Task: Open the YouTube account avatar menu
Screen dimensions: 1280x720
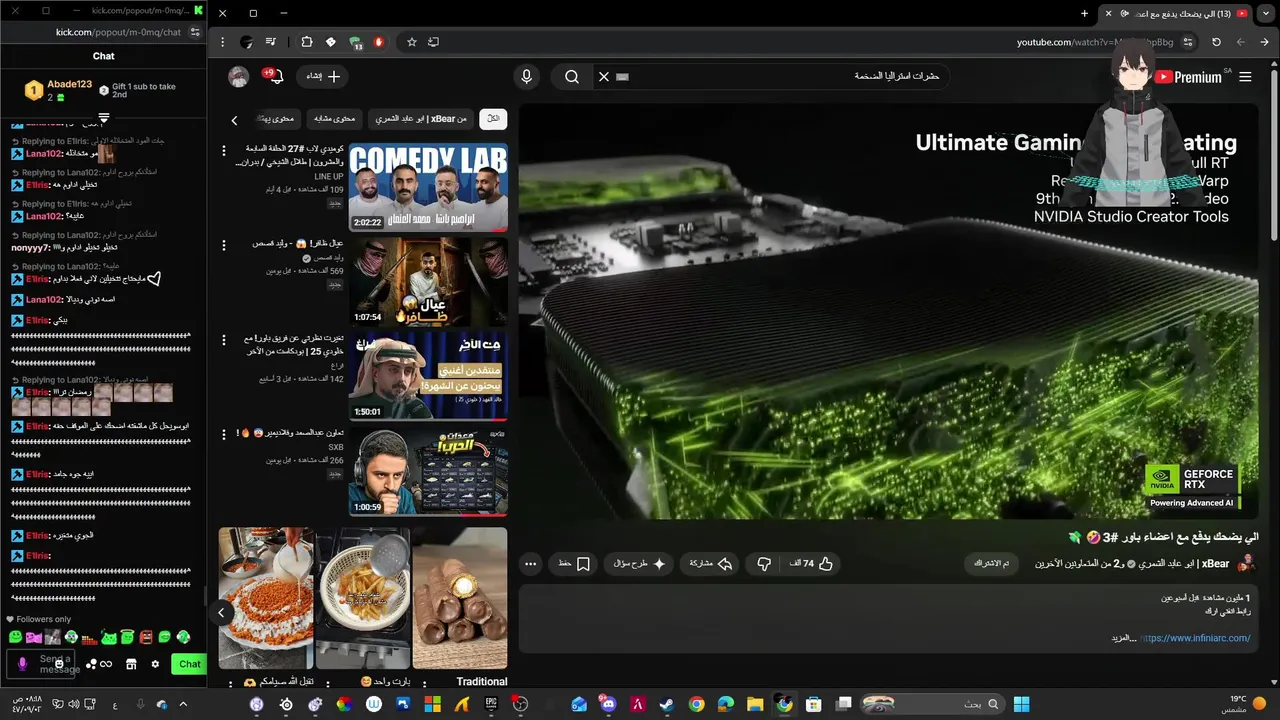Action: 238,76
